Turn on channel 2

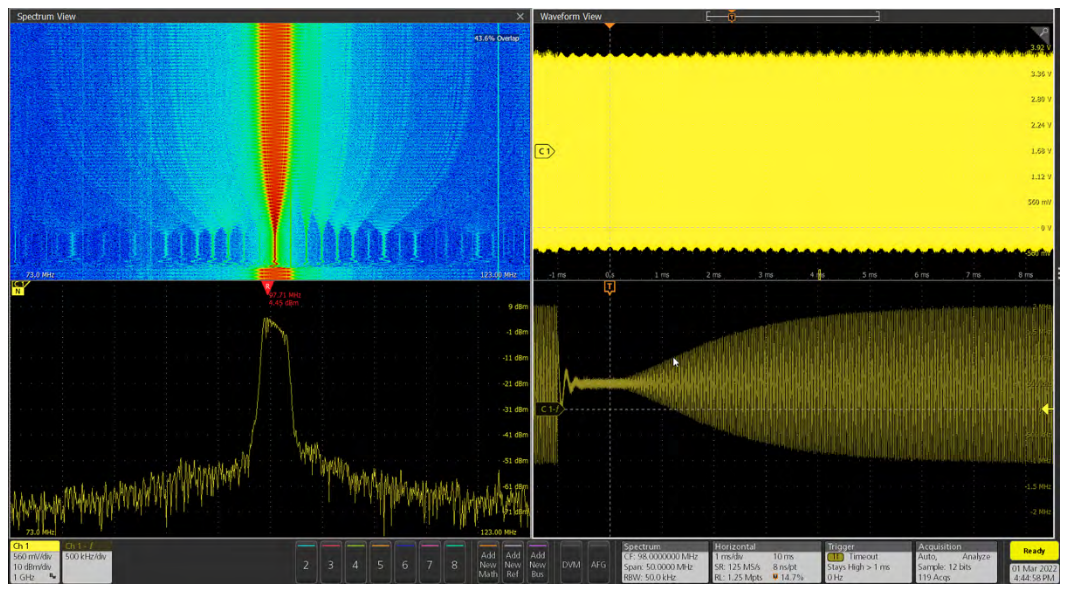click(x=306, y=563)
